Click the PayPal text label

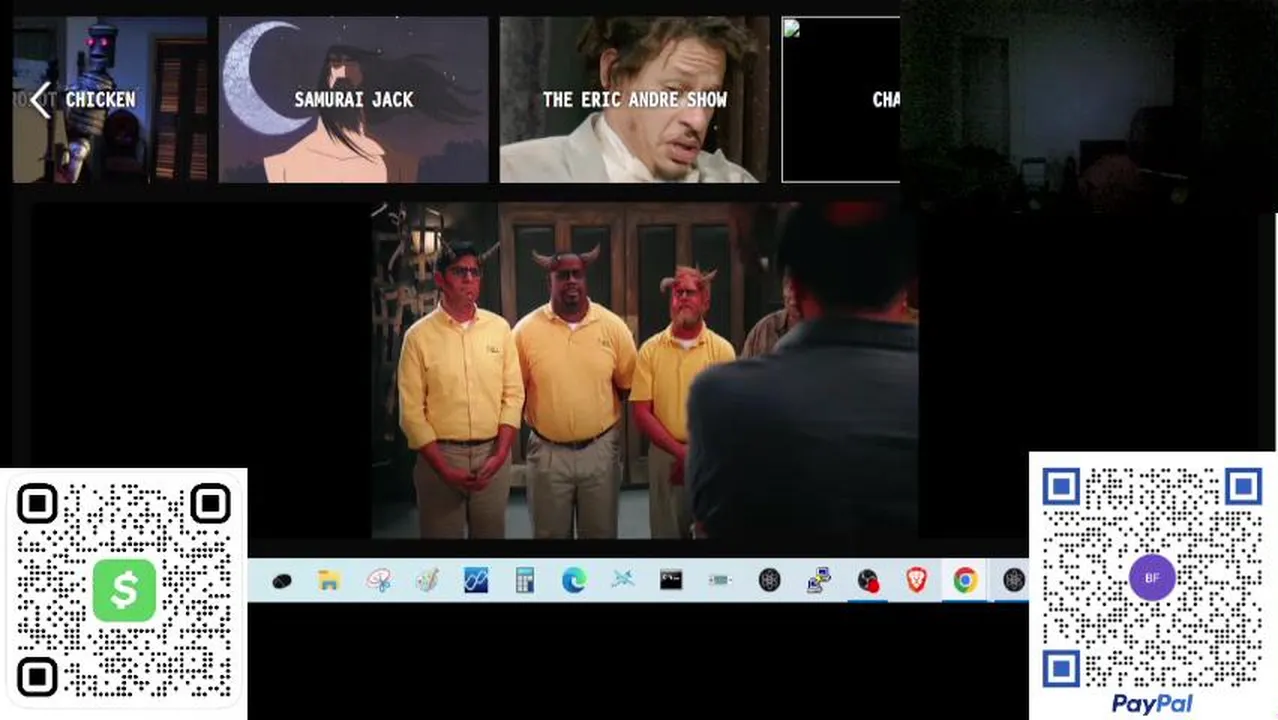point(1152,704)
